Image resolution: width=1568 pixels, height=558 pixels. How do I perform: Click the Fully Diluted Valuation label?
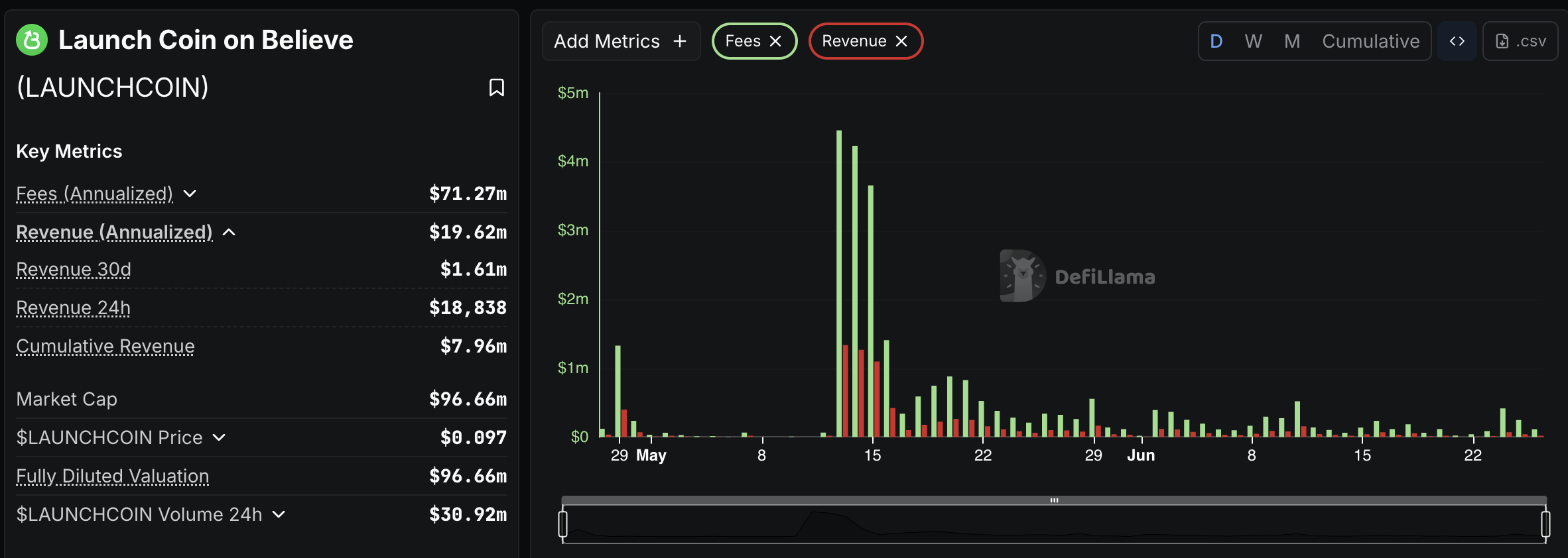pyautogui.click(x=113, y=476)
